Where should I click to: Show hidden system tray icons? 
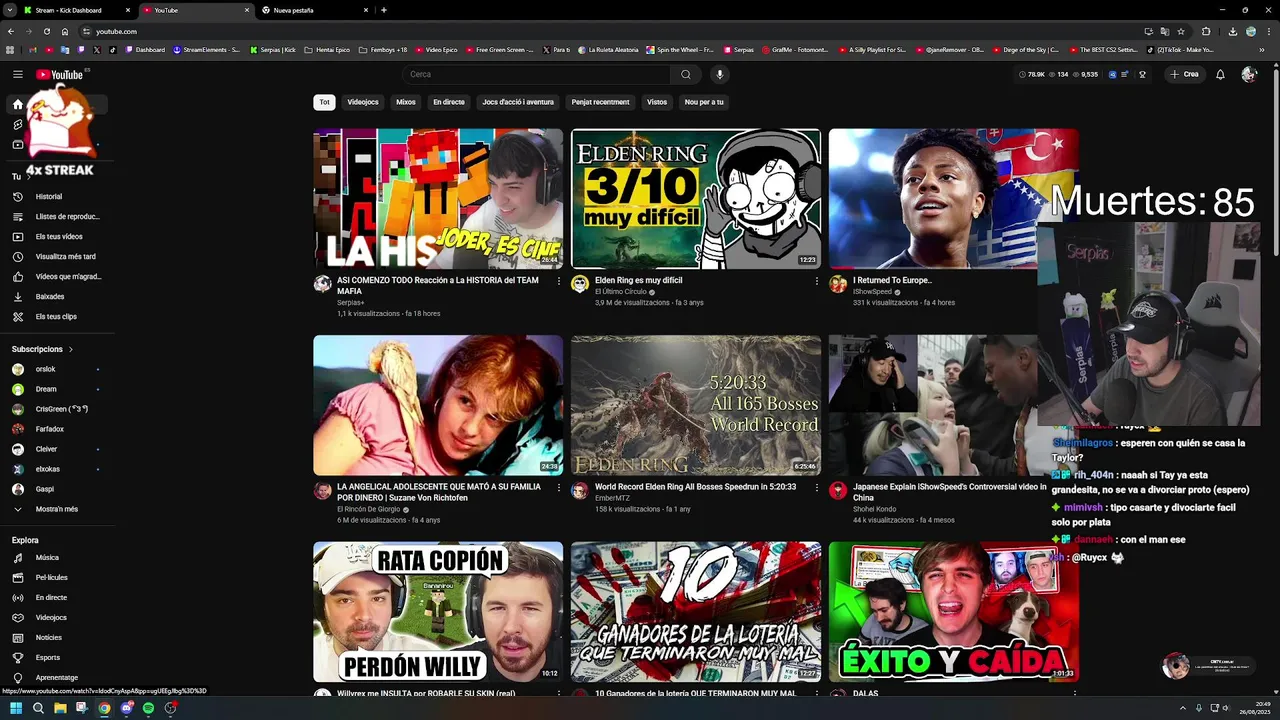pos(1183,708)
